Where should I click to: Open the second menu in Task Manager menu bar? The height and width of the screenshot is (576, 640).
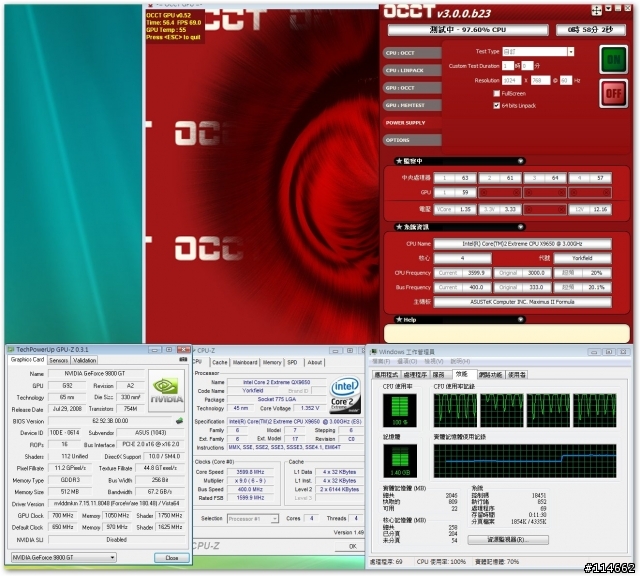[x=407, y=362]
